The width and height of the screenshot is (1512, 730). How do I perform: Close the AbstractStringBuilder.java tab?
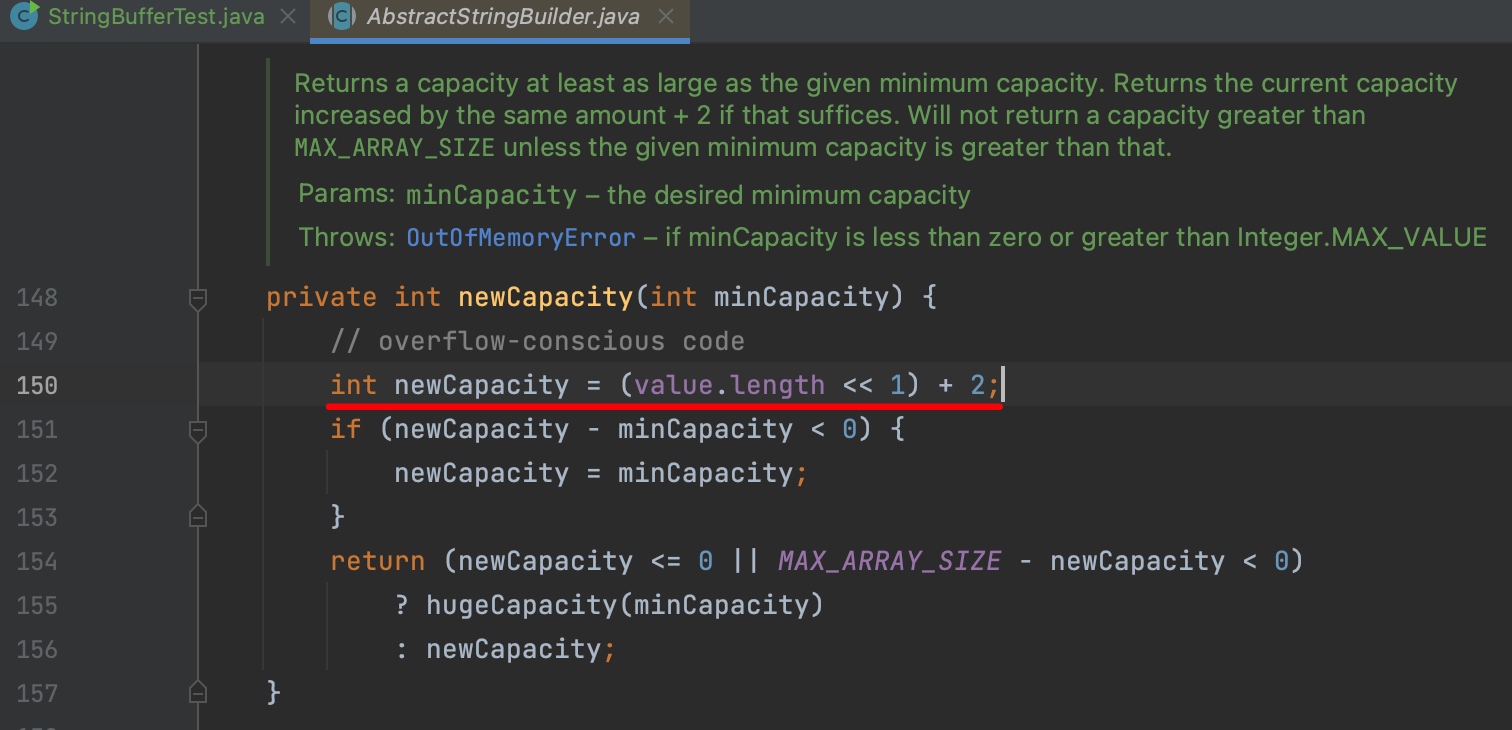(x=667, y=17)
